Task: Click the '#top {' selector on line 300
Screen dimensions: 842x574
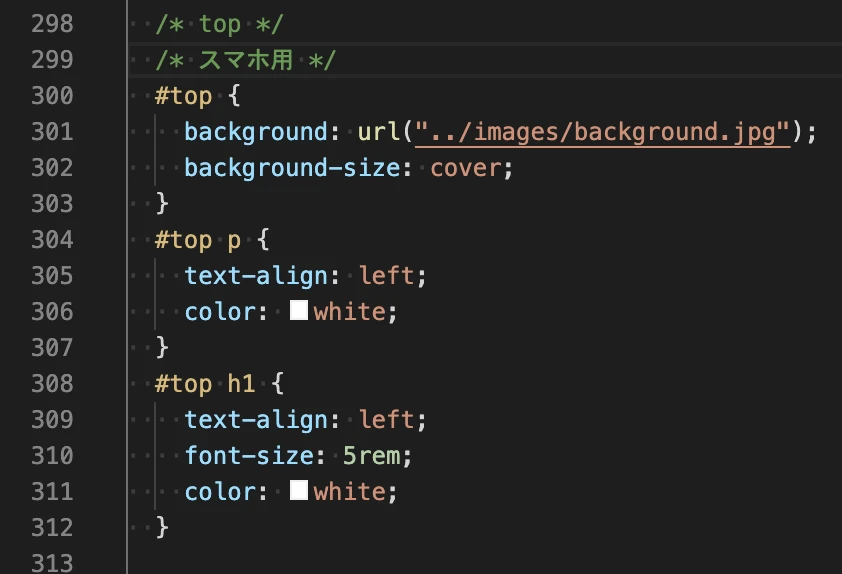Action: [x=197, y=97]
